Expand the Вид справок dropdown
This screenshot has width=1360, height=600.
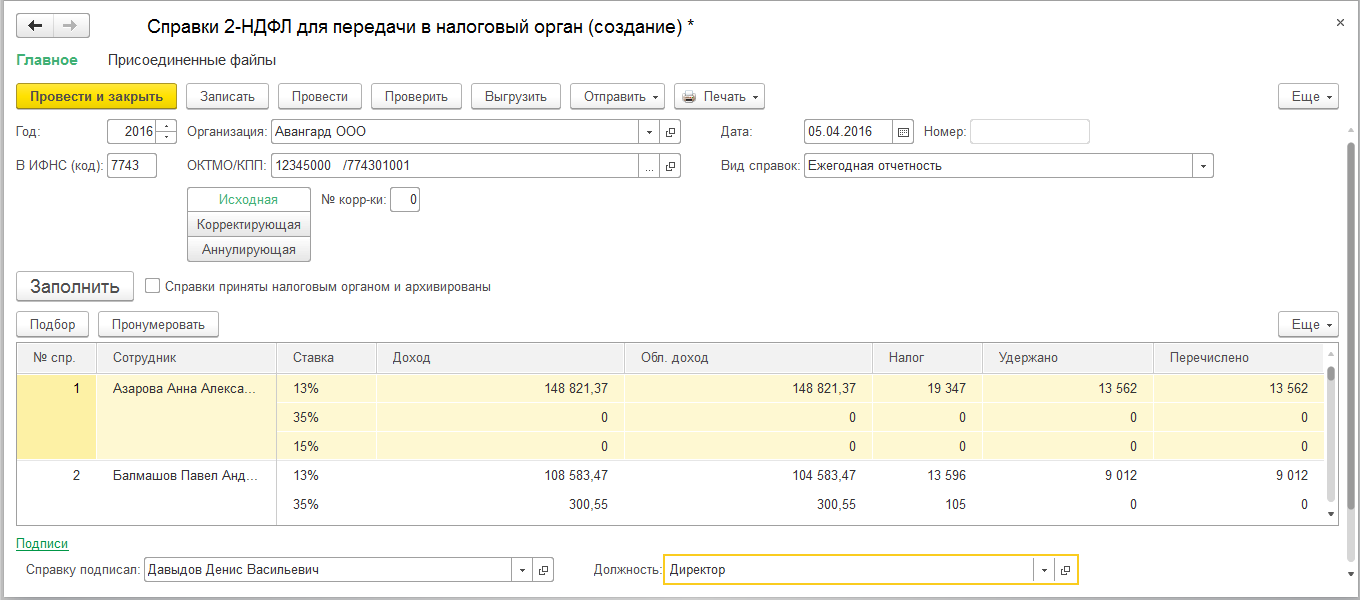pos(1202,166)
